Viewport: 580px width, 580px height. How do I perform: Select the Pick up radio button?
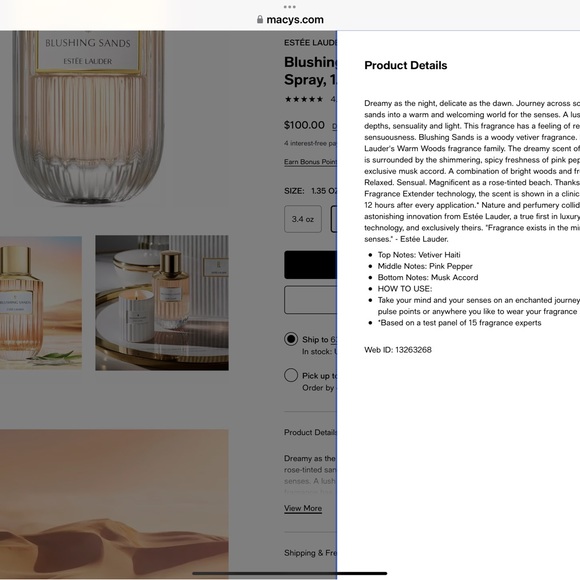pyautogui.click(x=291, y=375)
